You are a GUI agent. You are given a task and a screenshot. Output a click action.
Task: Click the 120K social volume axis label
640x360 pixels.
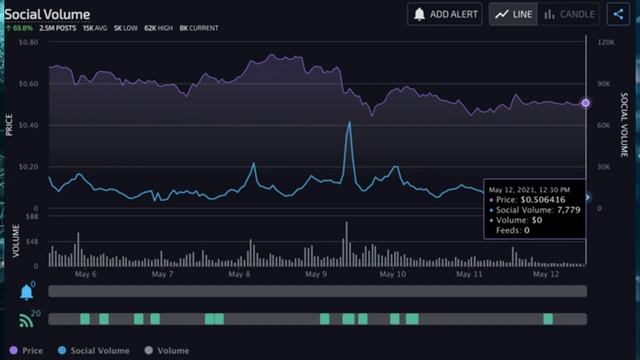[x=606, y=42]
